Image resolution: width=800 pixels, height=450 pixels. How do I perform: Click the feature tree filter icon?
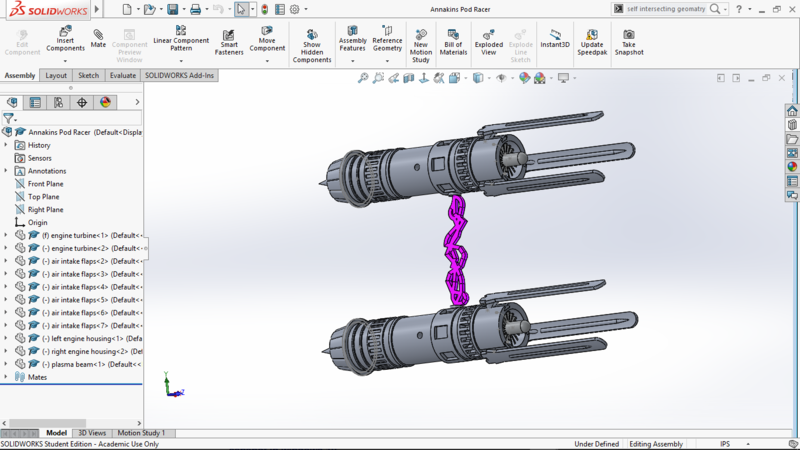click(9, 119)
